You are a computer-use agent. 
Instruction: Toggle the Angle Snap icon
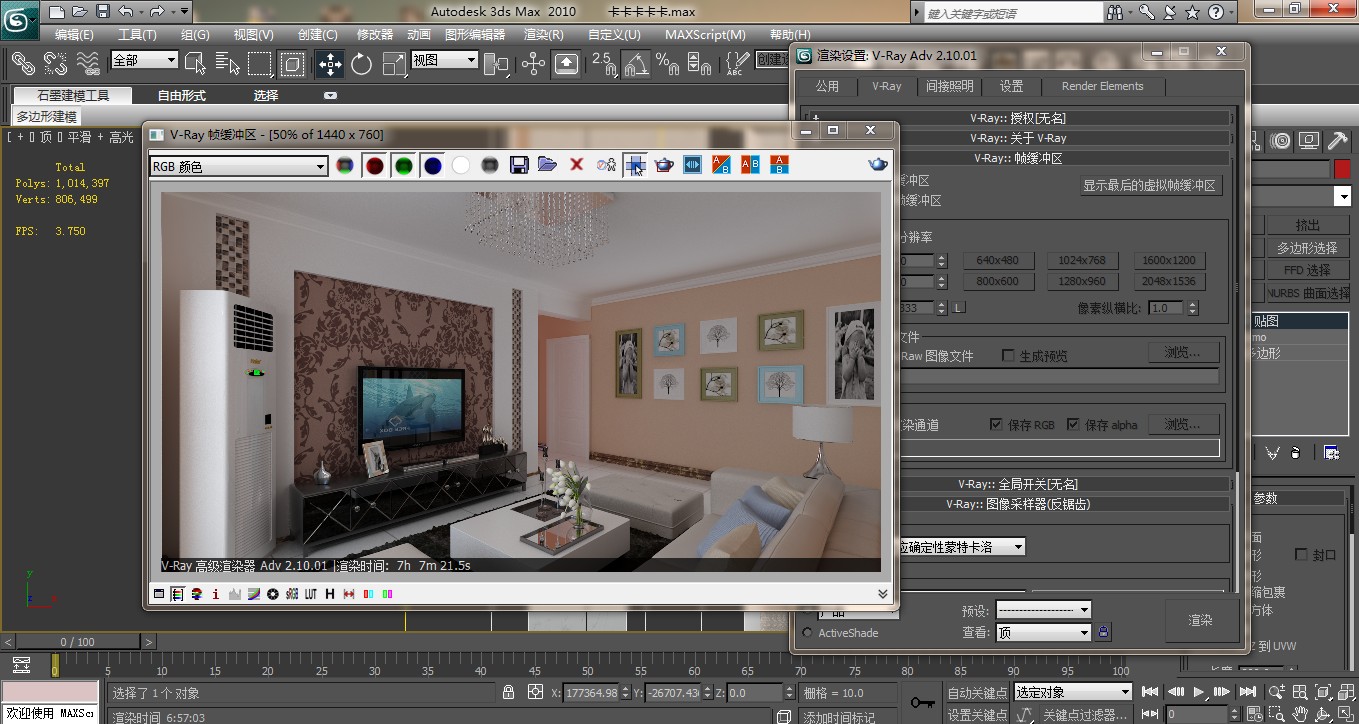point(636,64)
